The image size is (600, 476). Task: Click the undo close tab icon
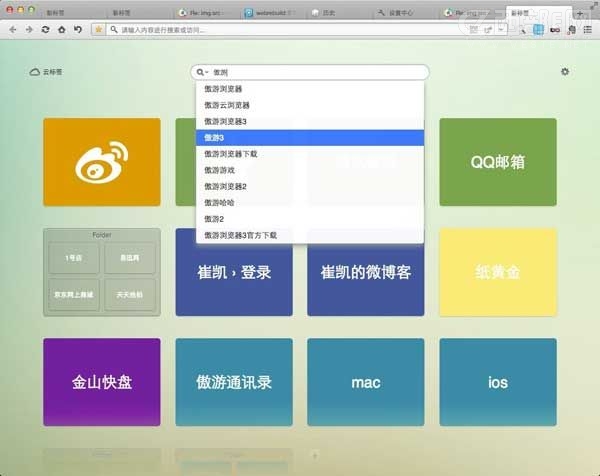[x=78, y=30]
